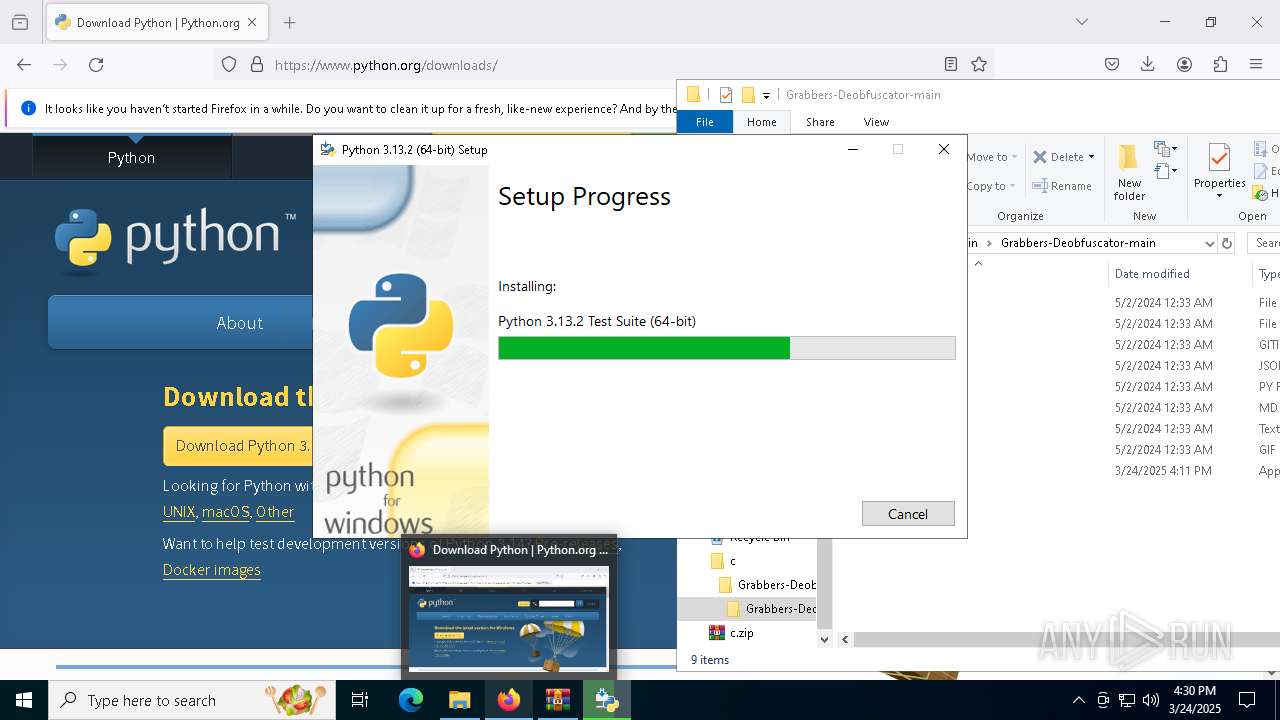
Task: Click yellow Download Python button
Action: pyautogui.click(x=240, y=446)
